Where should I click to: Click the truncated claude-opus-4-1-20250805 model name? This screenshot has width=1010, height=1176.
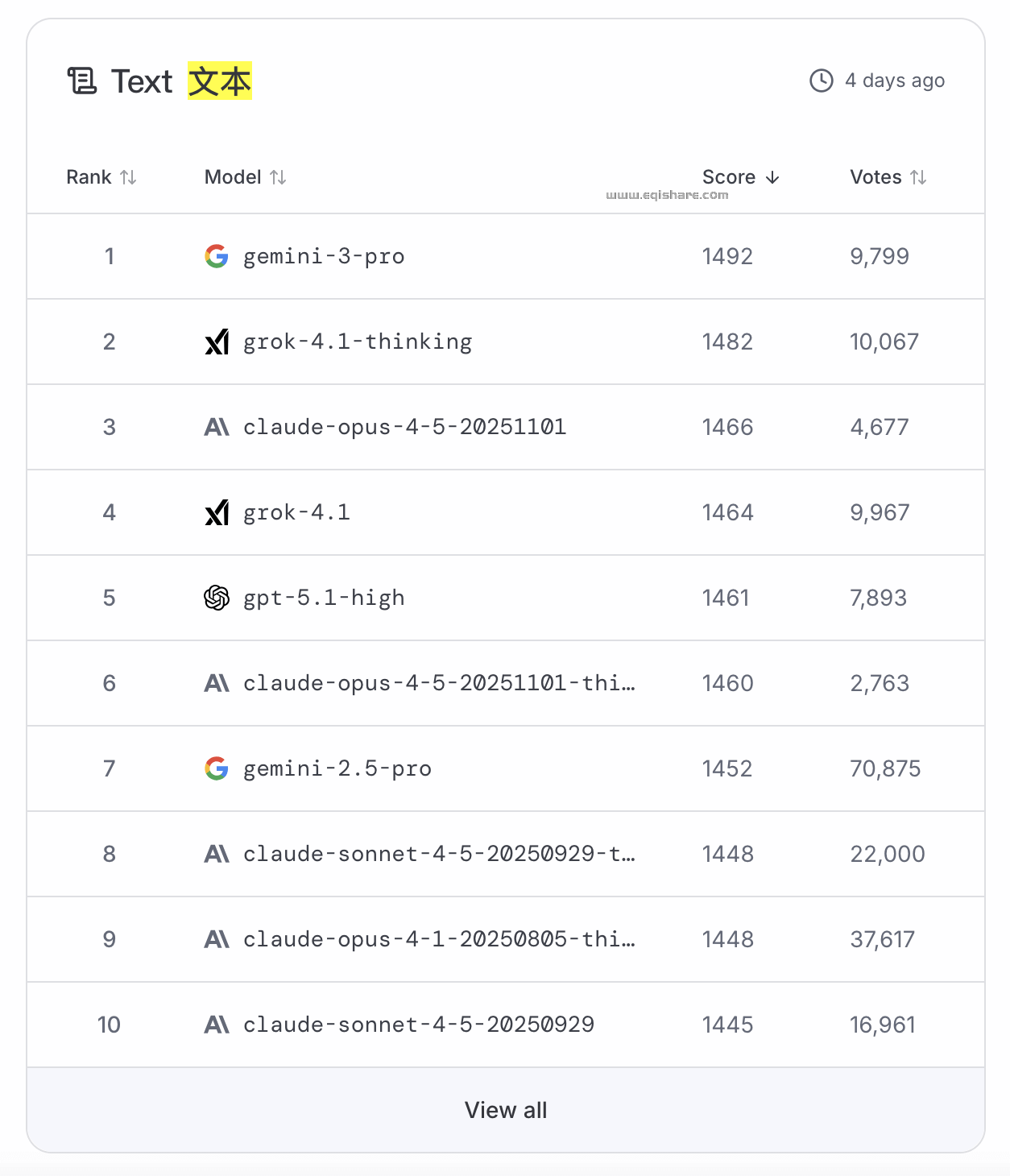pyautogui.click(x=439, y=939)
